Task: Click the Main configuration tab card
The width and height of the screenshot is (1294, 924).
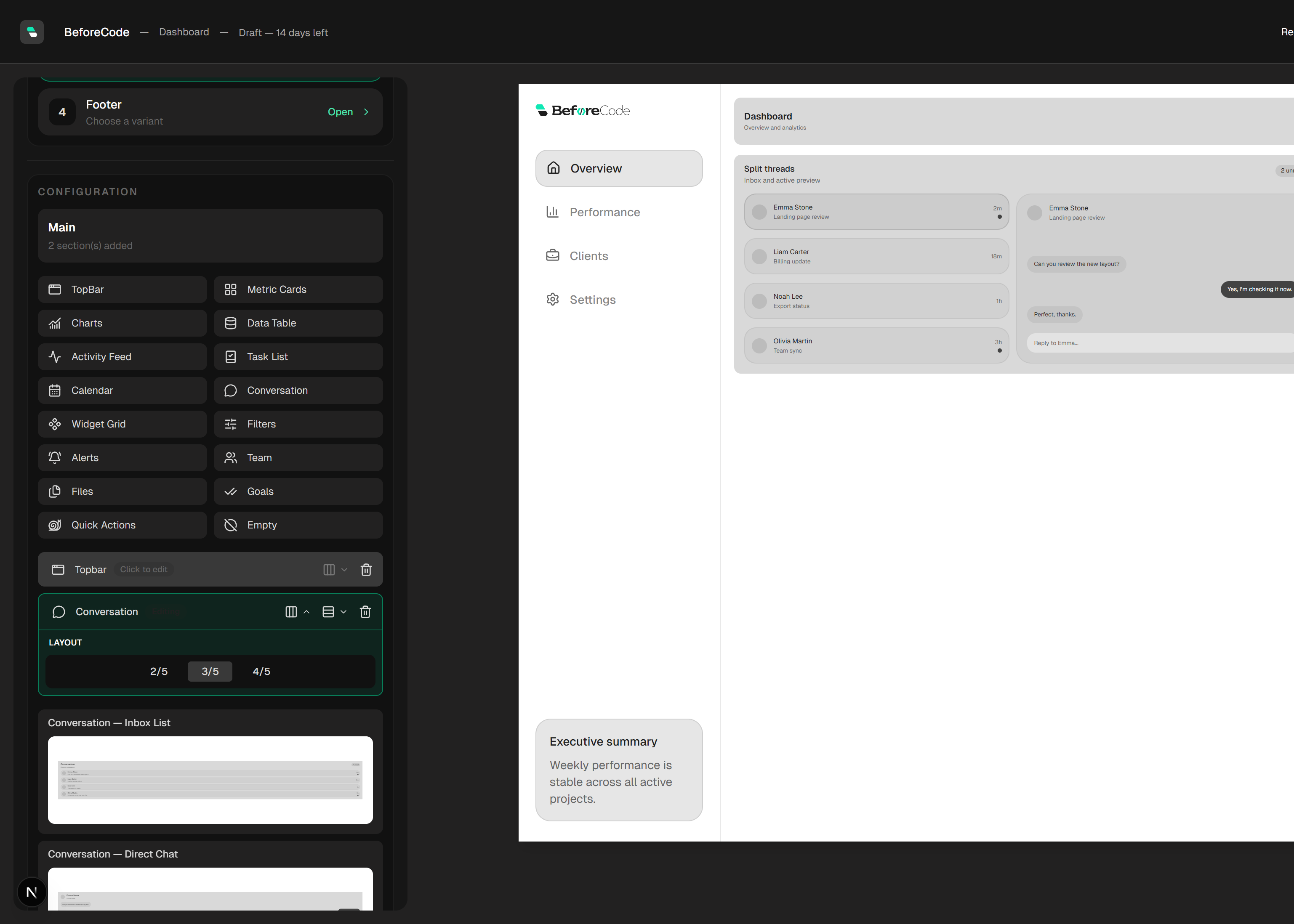Action: [210, 236]
